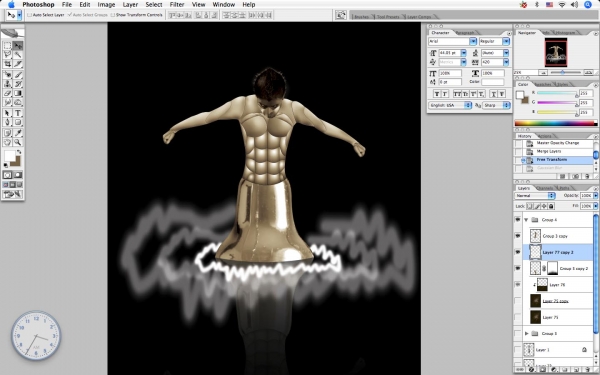Select the Lasso tool

pyautogui.click(x=7, y=55)
